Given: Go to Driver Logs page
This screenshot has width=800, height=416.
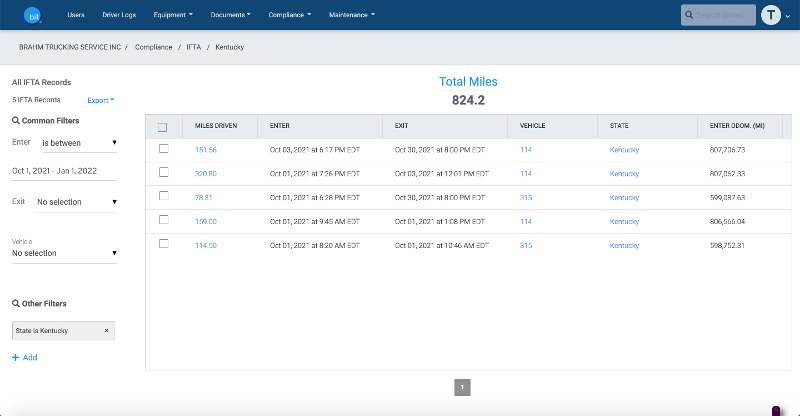Looking at the screenshot, I should [119, 15].
